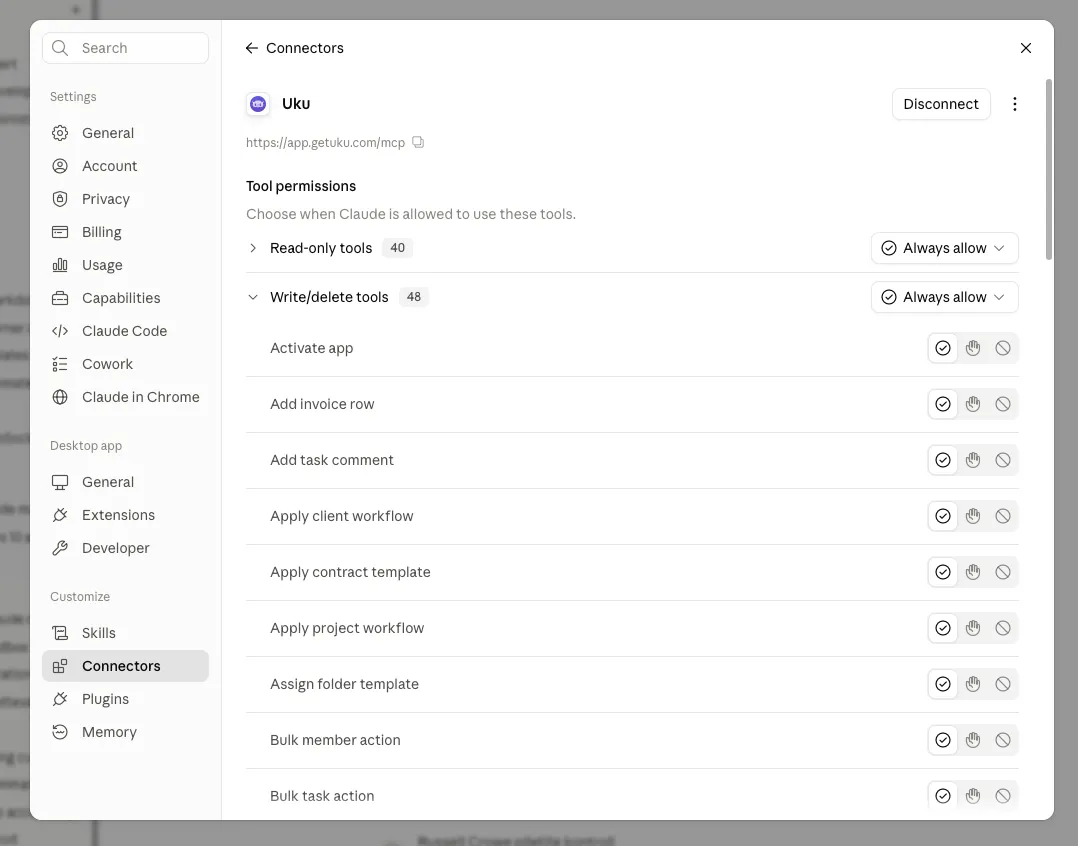The height and width of the screenshot is (846, 1078).
Task: Click the Usage bar chart icon
Action: (x=60, y=265)
